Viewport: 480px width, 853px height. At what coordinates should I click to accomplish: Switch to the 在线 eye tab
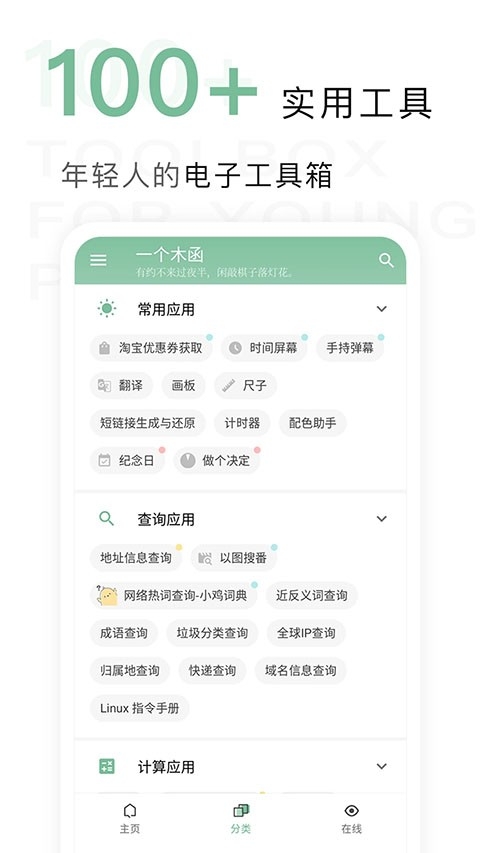[352, 819]
